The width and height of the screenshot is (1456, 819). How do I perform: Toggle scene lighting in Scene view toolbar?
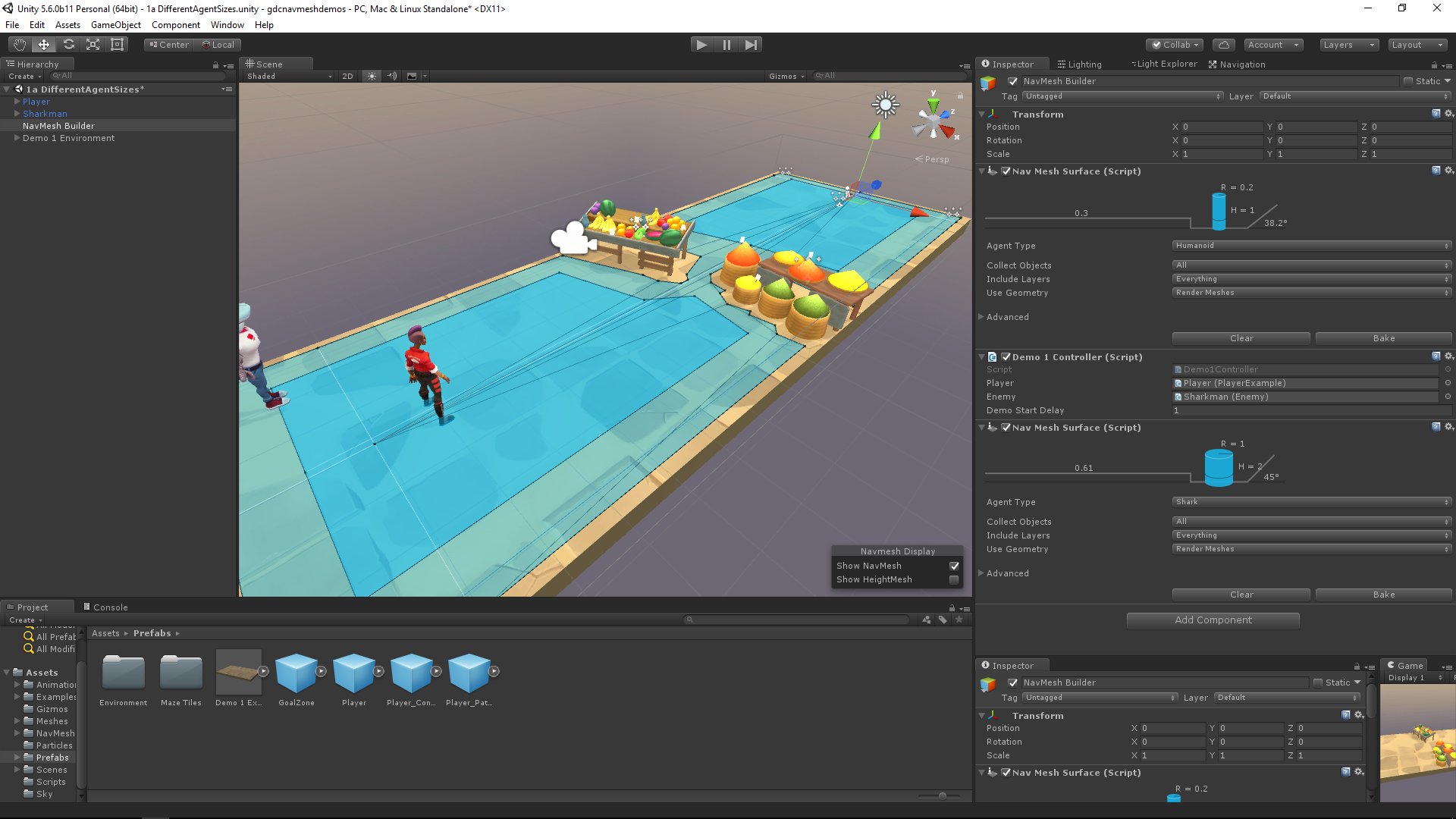click(x=371, y=76)
